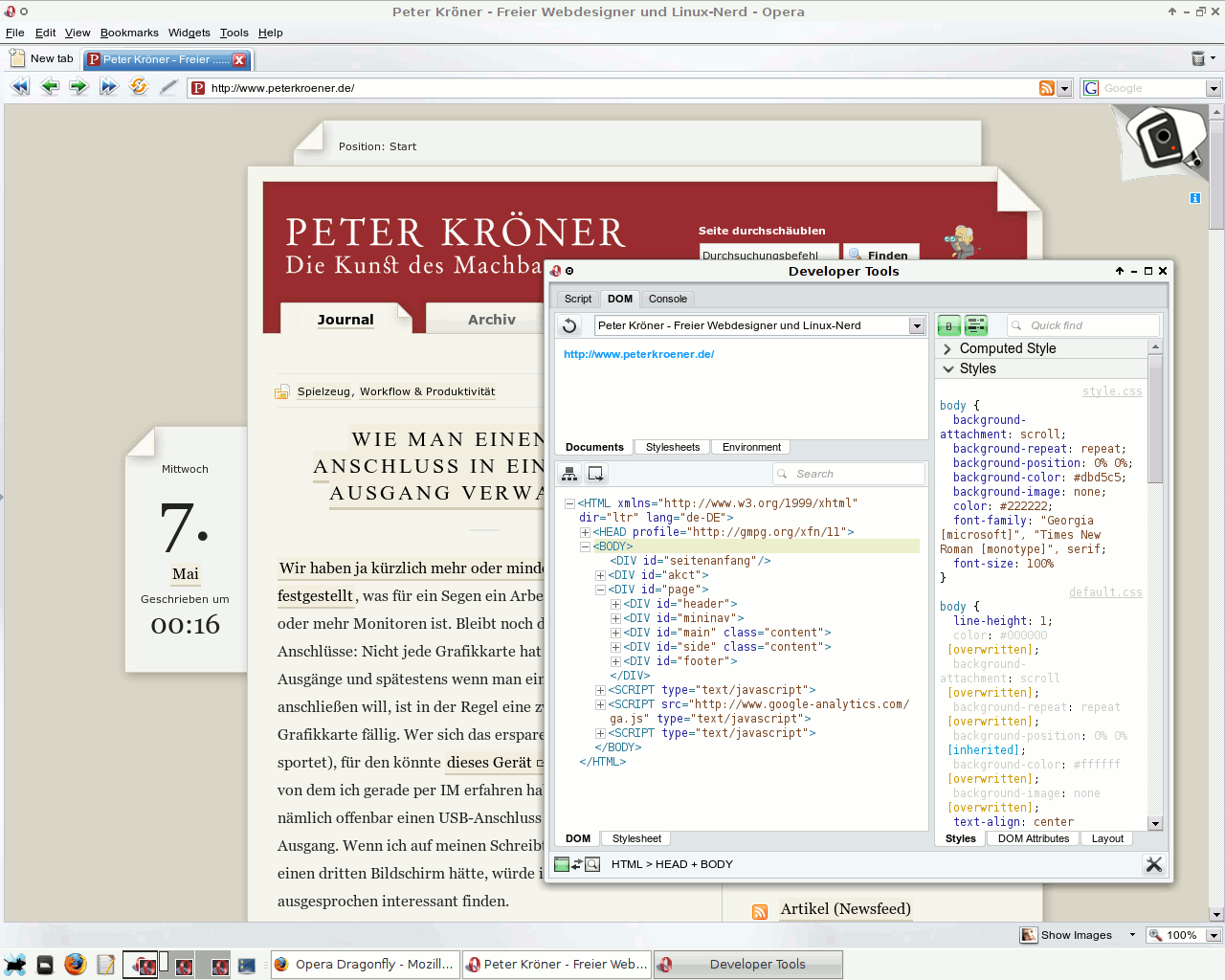Open the style.css source link
This screenshot has height=980, width=1225.
1112,391
